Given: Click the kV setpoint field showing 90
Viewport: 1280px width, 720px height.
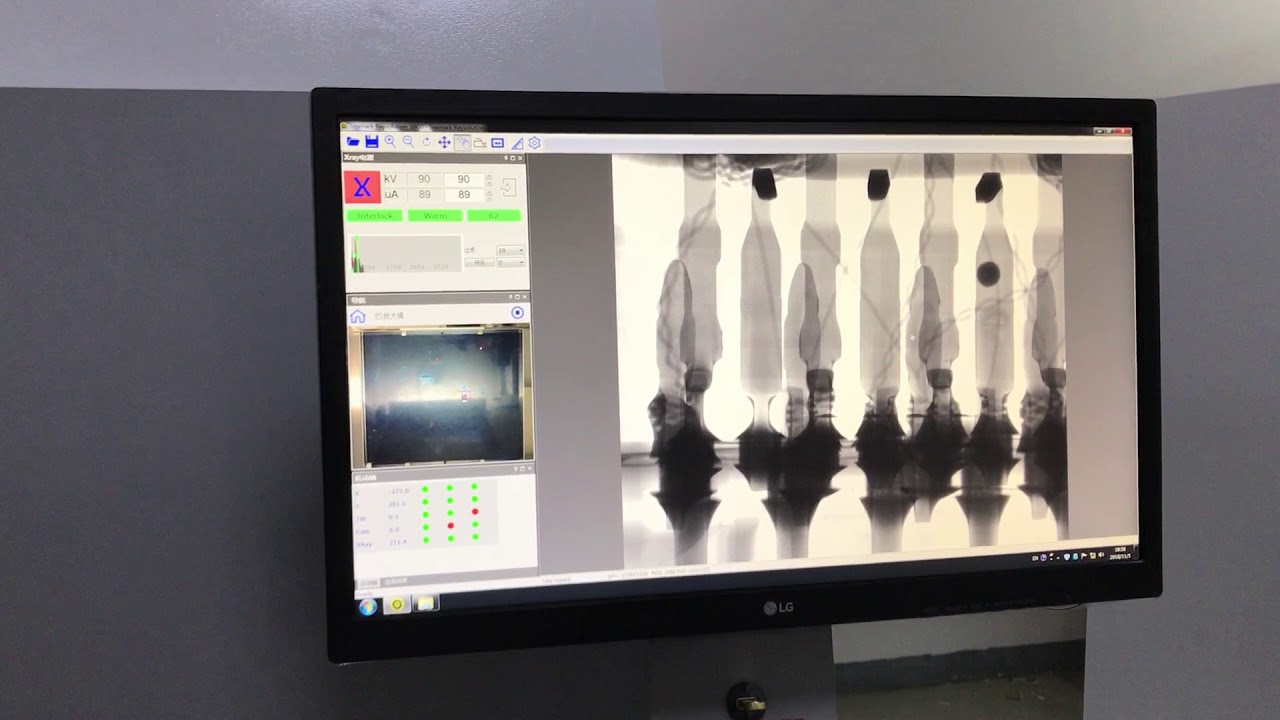Looking at the screenshot, I should (463, 179).
